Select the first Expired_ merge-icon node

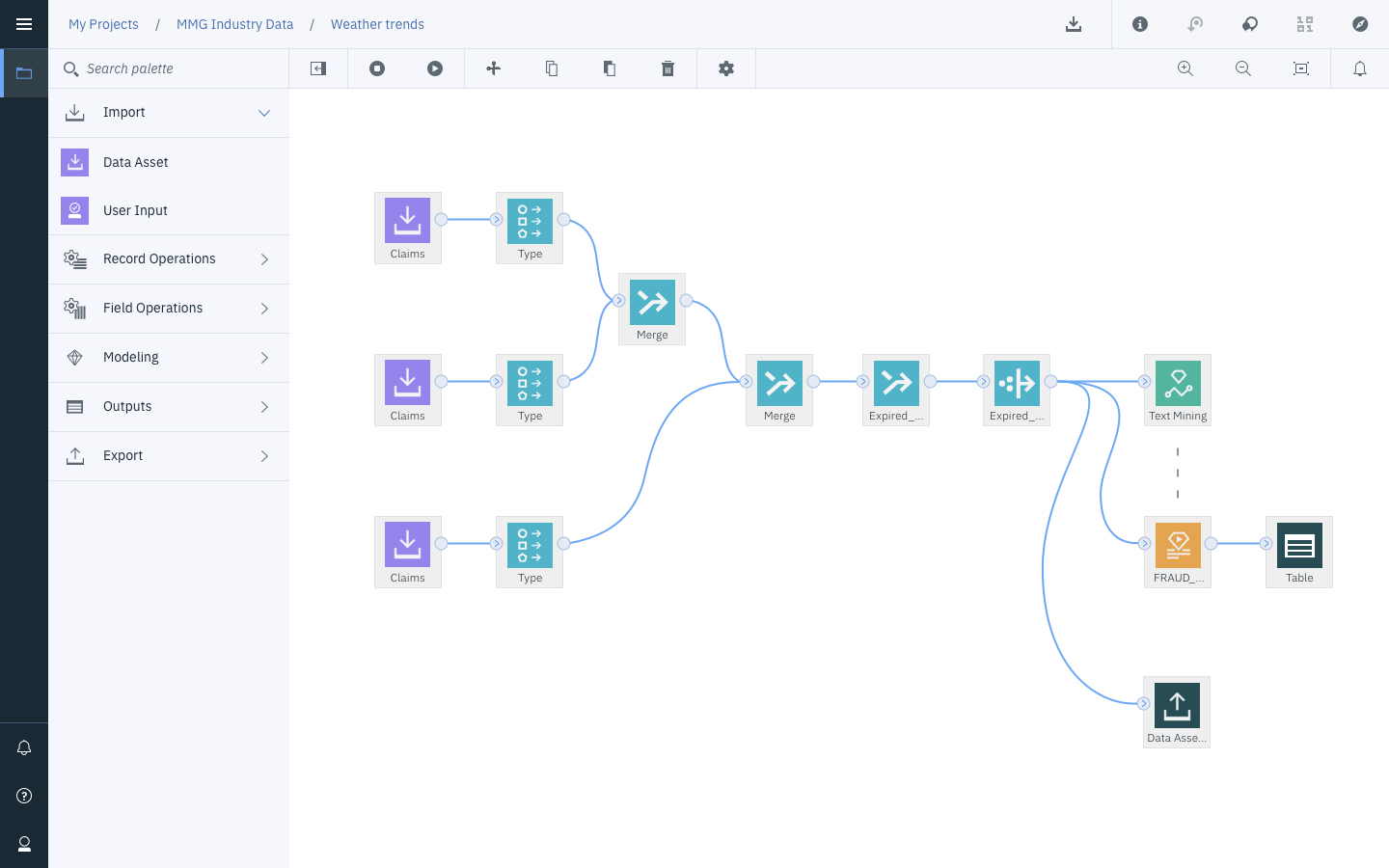896,390
